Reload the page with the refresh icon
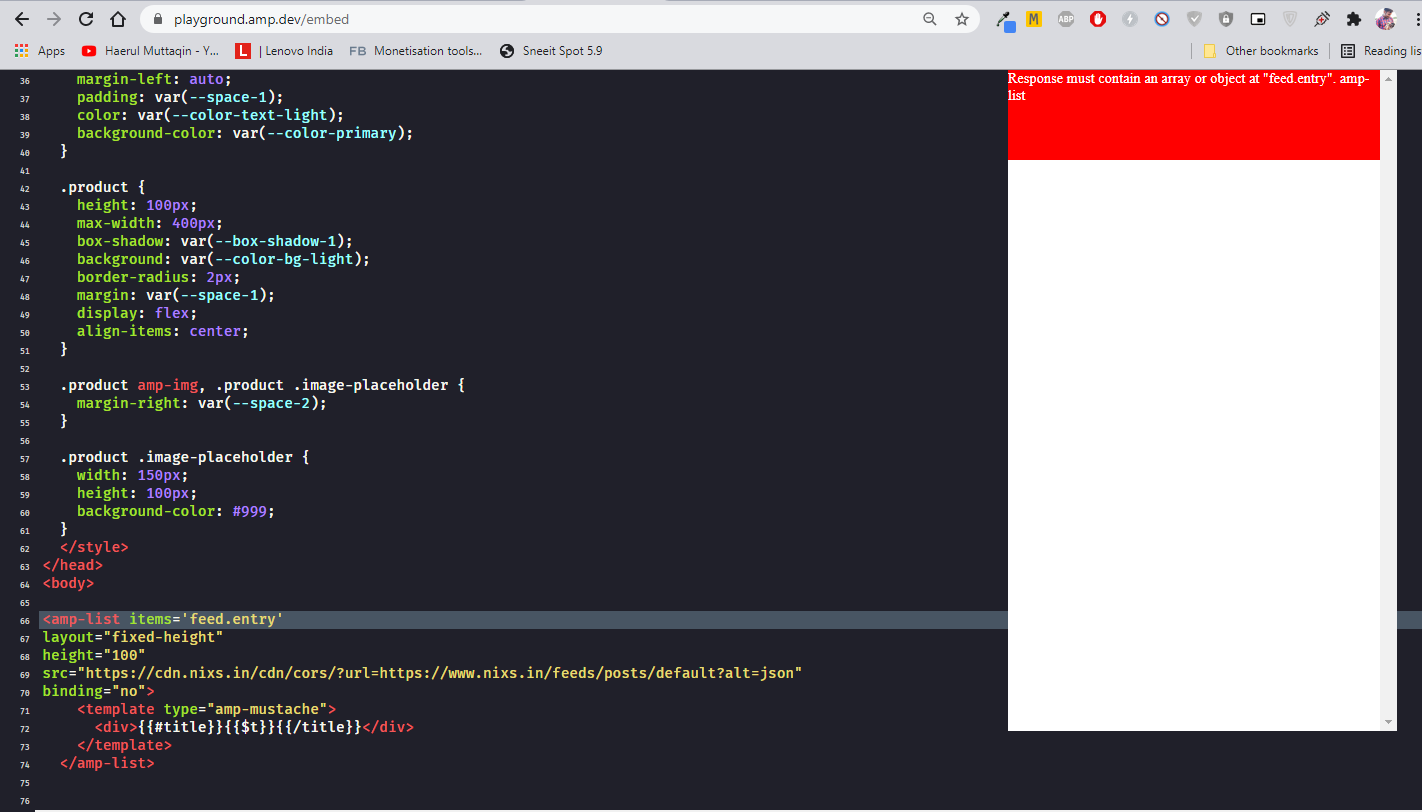1422x812 pixels. (86, 19)
